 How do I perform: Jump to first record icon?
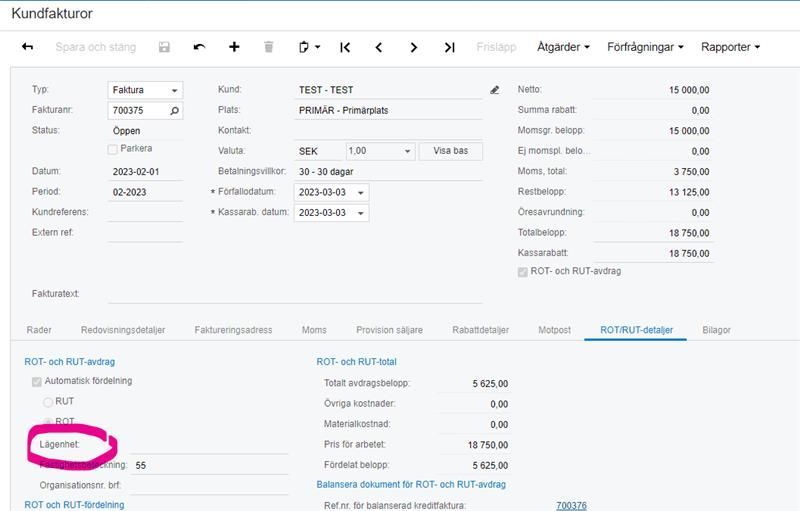pos(345,47)
